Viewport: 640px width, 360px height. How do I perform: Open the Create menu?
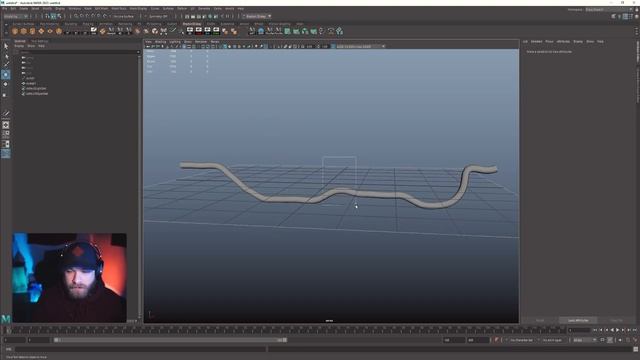pyautogui.click(x=24, y=9)
